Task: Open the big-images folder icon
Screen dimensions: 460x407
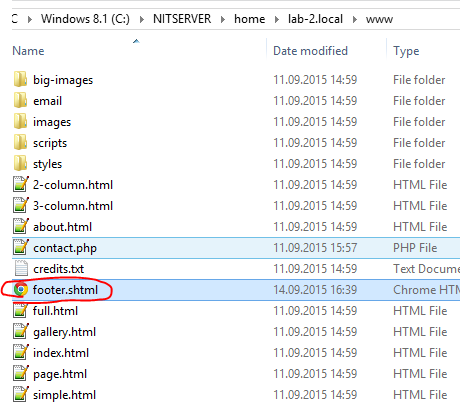Action: pos(20,80)
